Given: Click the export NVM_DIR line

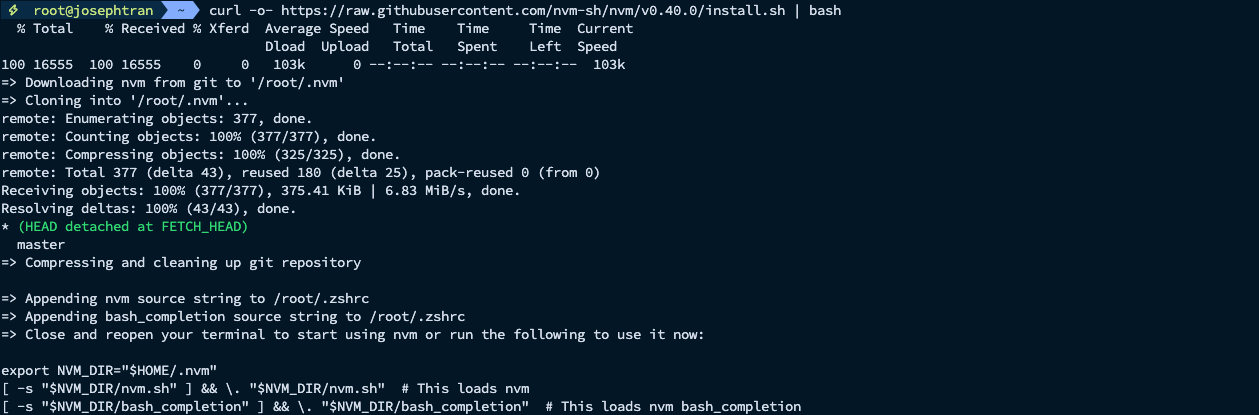Looking at the screenshot, I should (x=109, y=371).
